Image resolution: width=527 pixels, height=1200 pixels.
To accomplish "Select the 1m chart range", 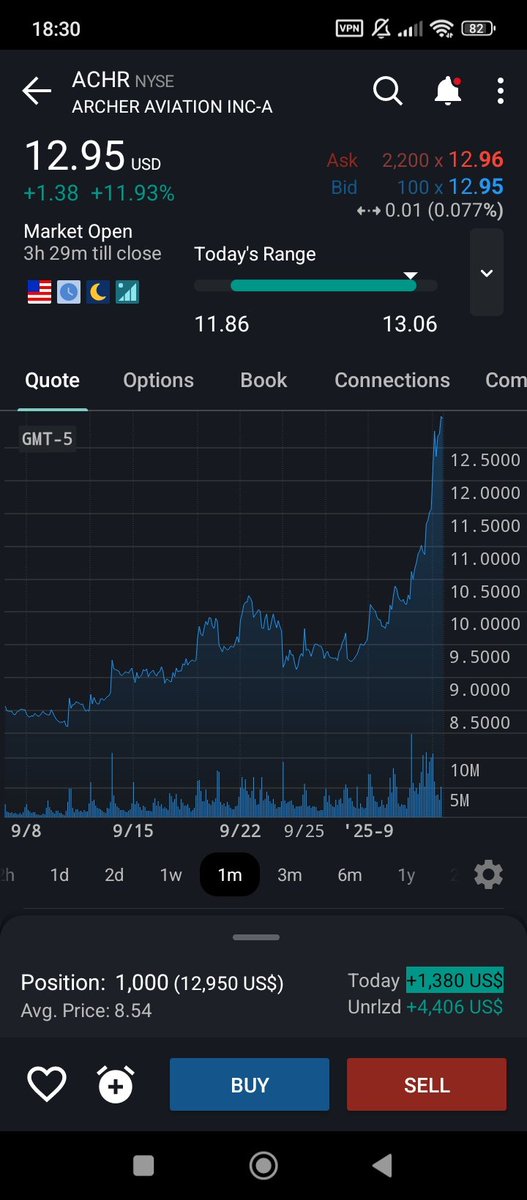I will [x=230, y=875].
